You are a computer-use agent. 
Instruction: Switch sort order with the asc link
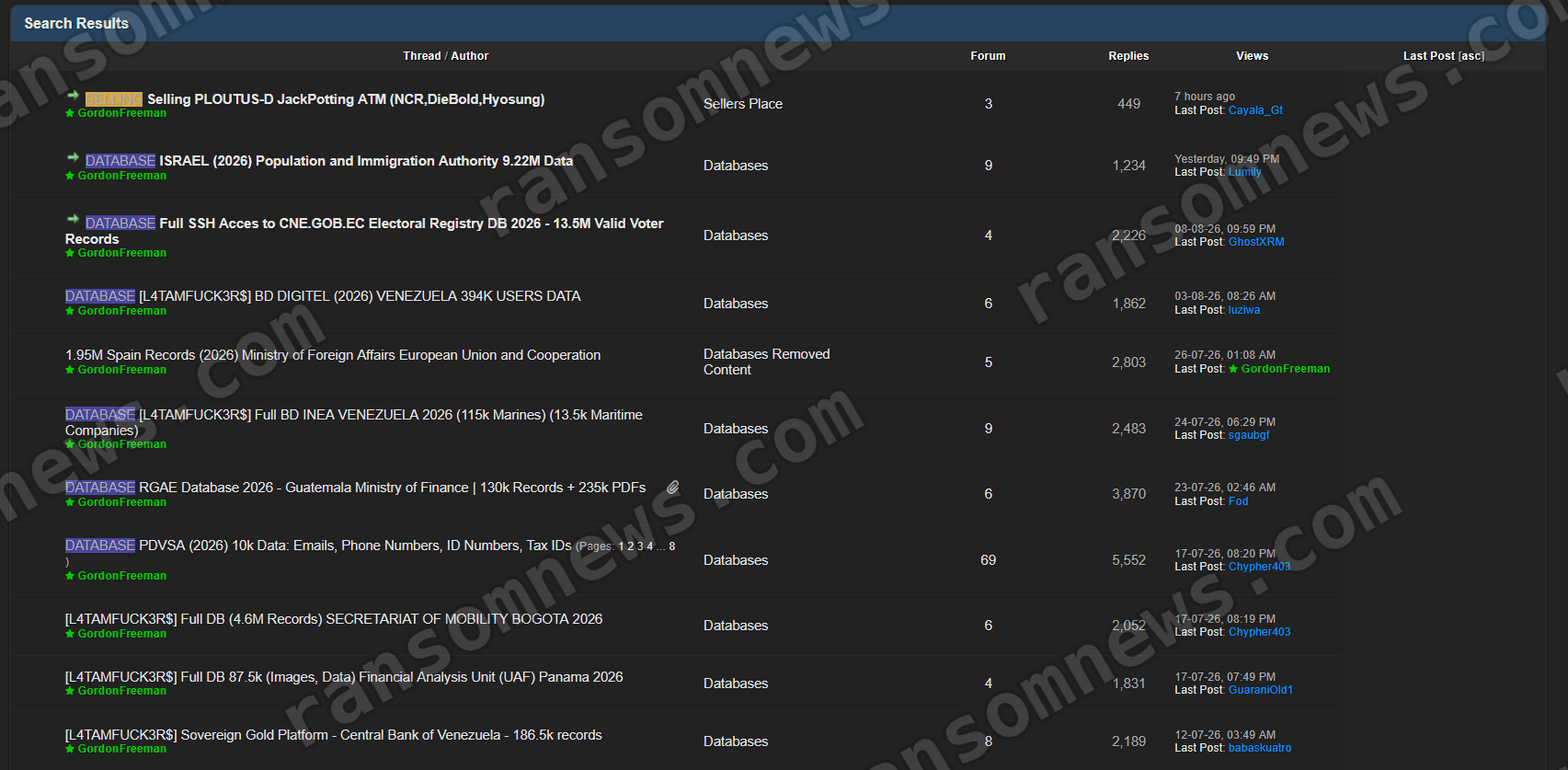1471,56
